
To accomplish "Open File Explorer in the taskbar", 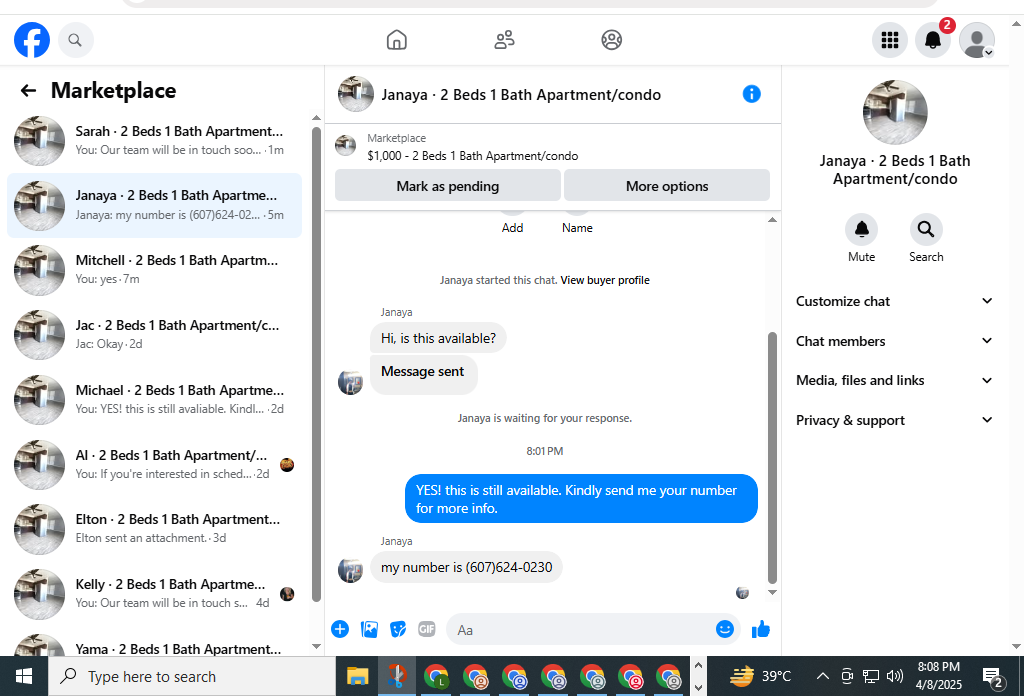I will coord(357,676).
